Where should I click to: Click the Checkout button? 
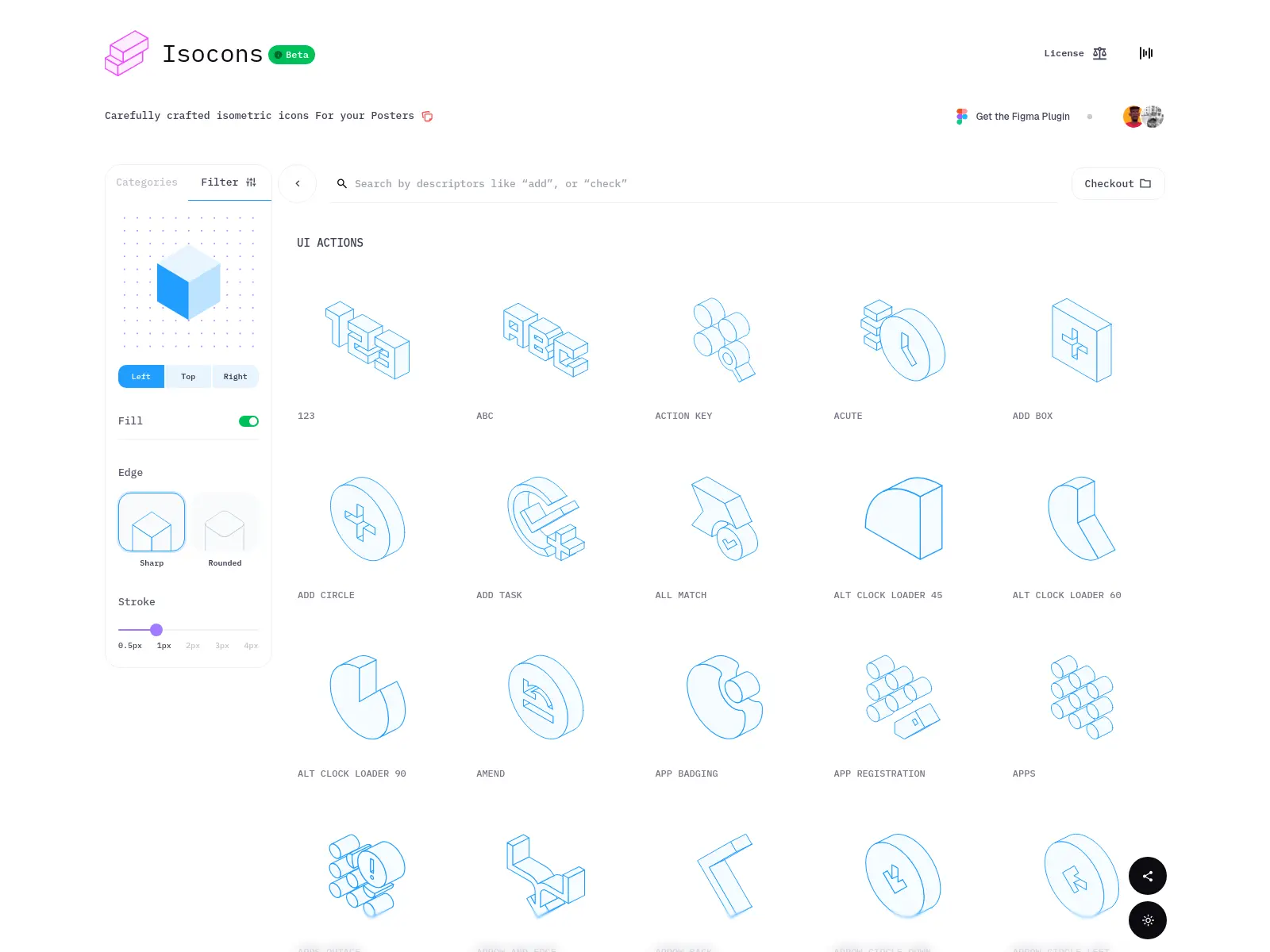click(1118, 183)
